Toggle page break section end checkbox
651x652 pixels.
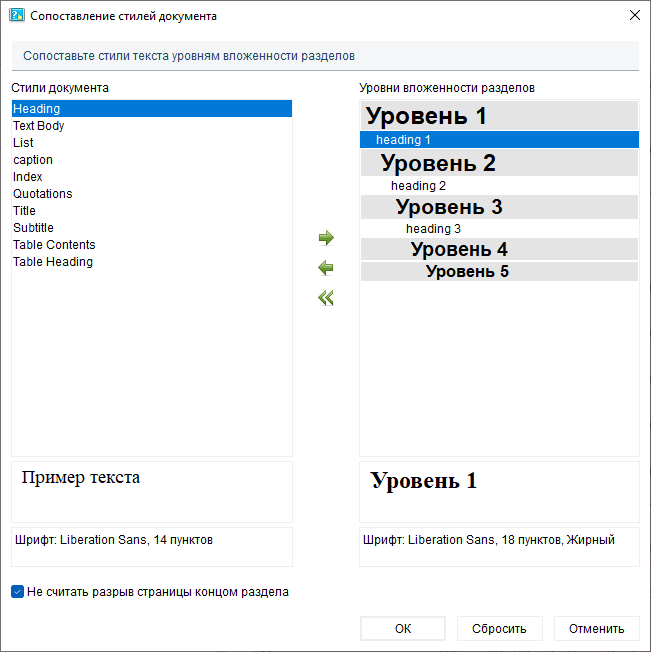pos(18,592)
